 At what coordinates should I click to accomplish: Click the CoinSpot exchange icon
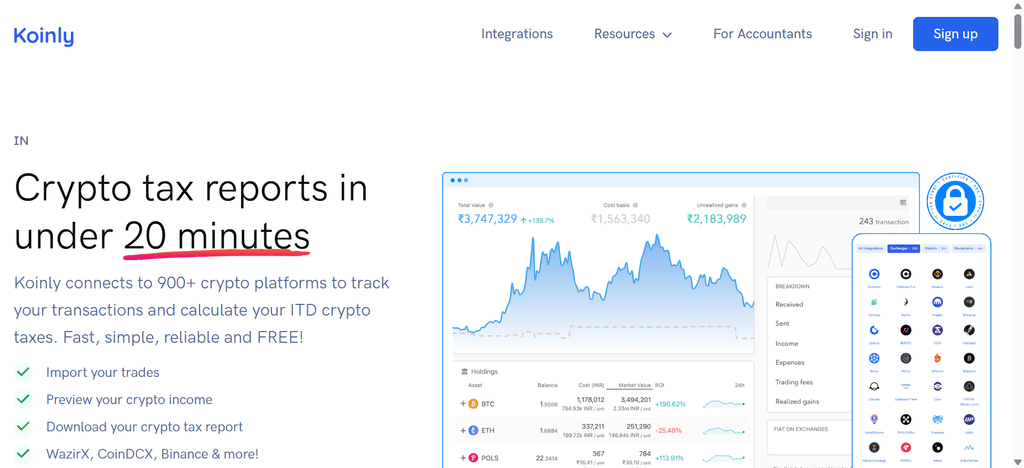coord(969,330)
